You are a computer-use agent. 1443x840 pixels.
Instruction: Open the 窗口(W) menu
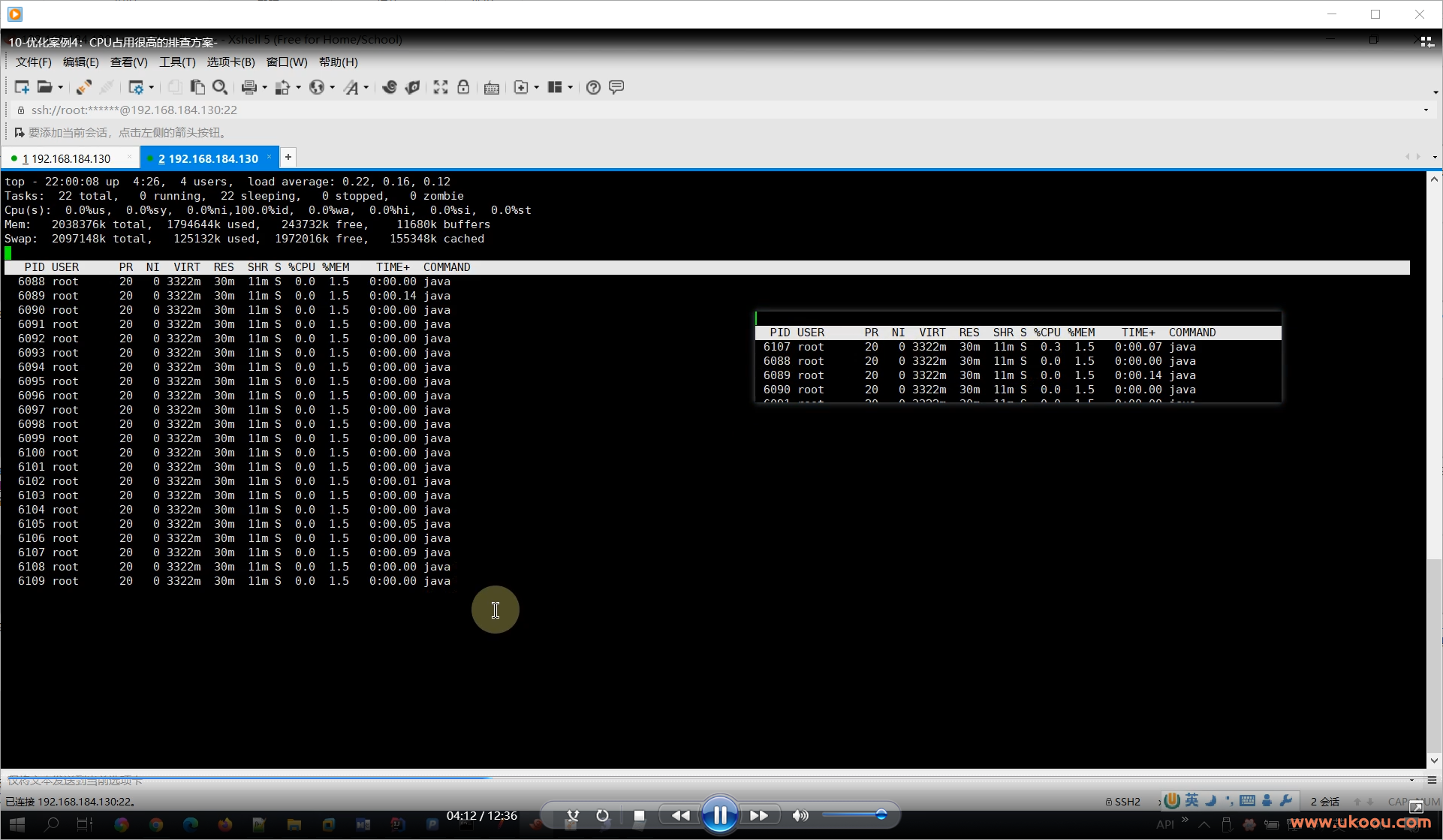pyautogui.click(x=287, y=62)
